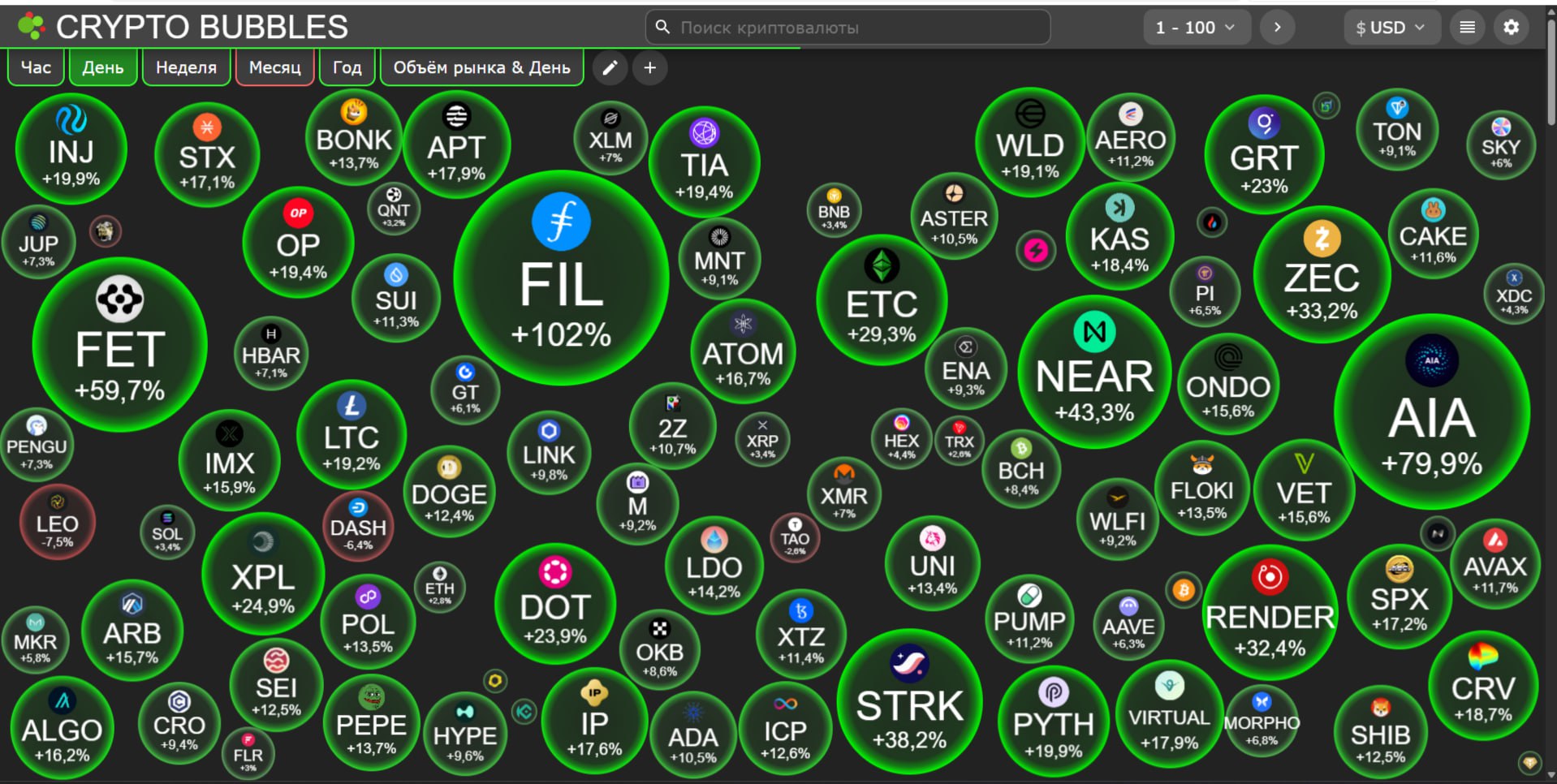The height and width of the screenshot is (784, 1557).
Task: Switch to the День tab
Action: point(103,67)
